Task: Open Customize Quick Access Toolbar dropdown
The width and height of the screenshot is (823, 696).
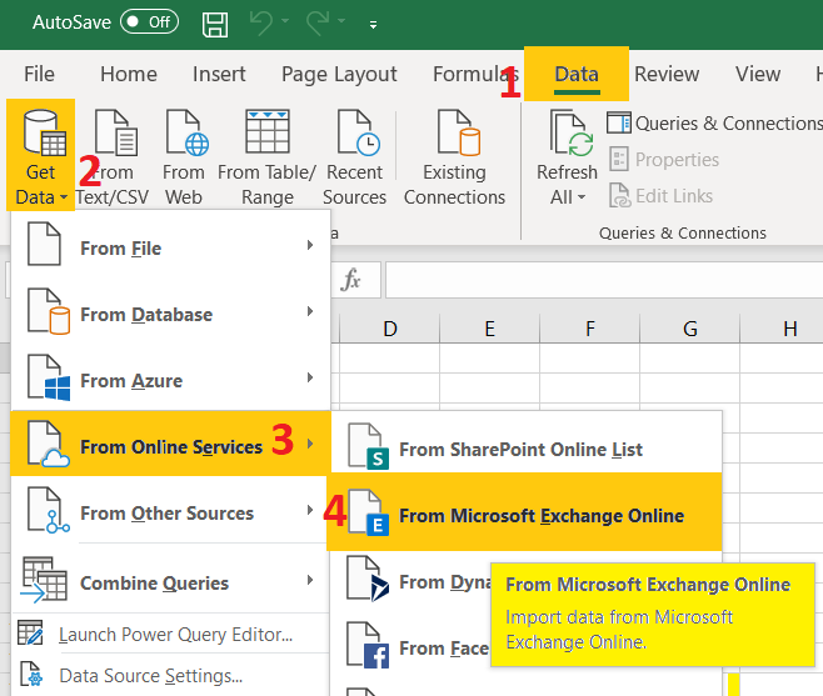Action: click(x=373, y=25)
